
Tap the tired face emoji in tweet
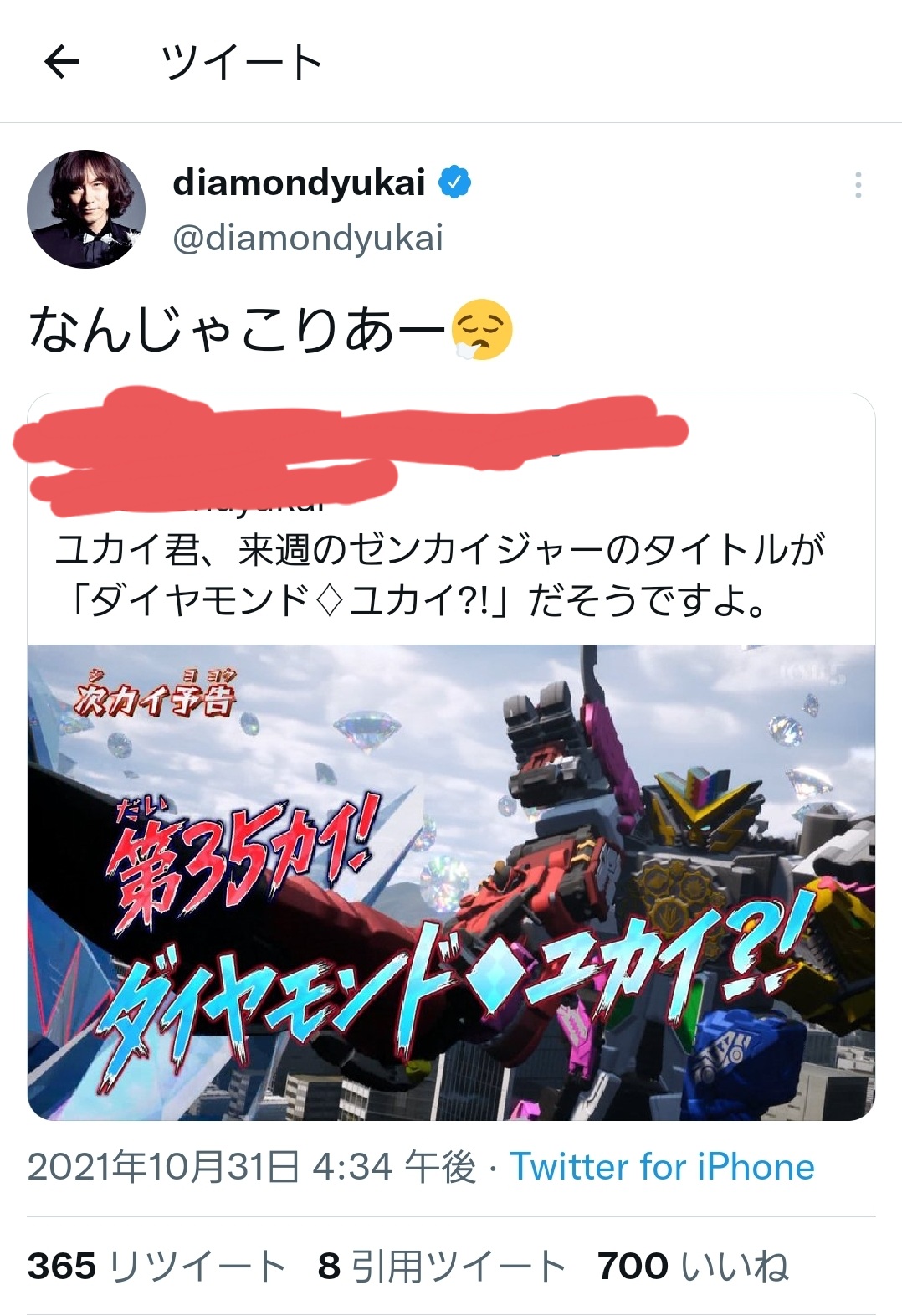482,329
